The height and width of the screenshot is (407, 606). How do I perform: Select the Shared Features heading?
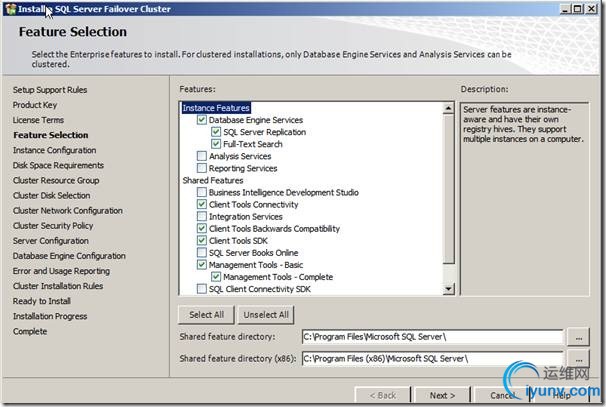[x=213, y=181]
